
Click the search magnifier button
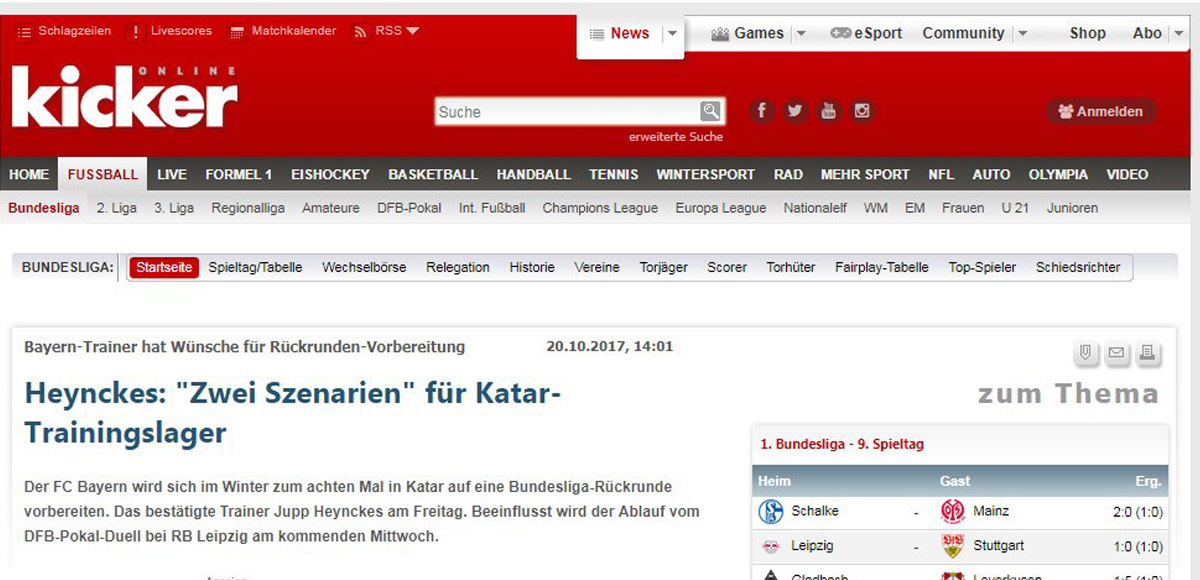[709, 111]
